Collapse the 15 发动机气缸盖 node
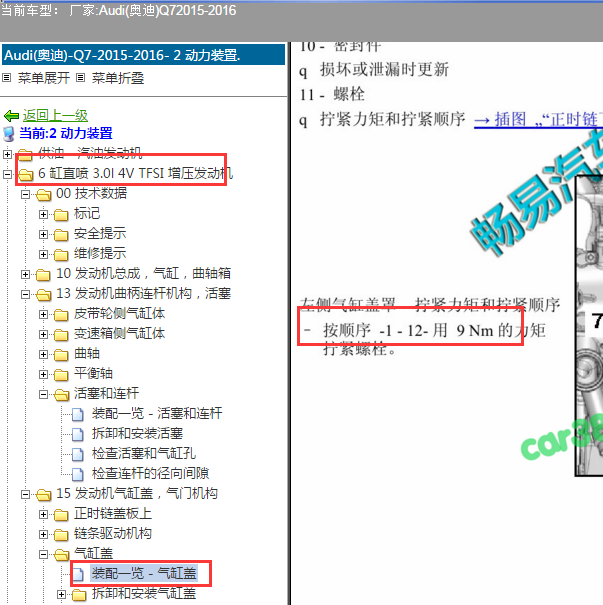 25,494
